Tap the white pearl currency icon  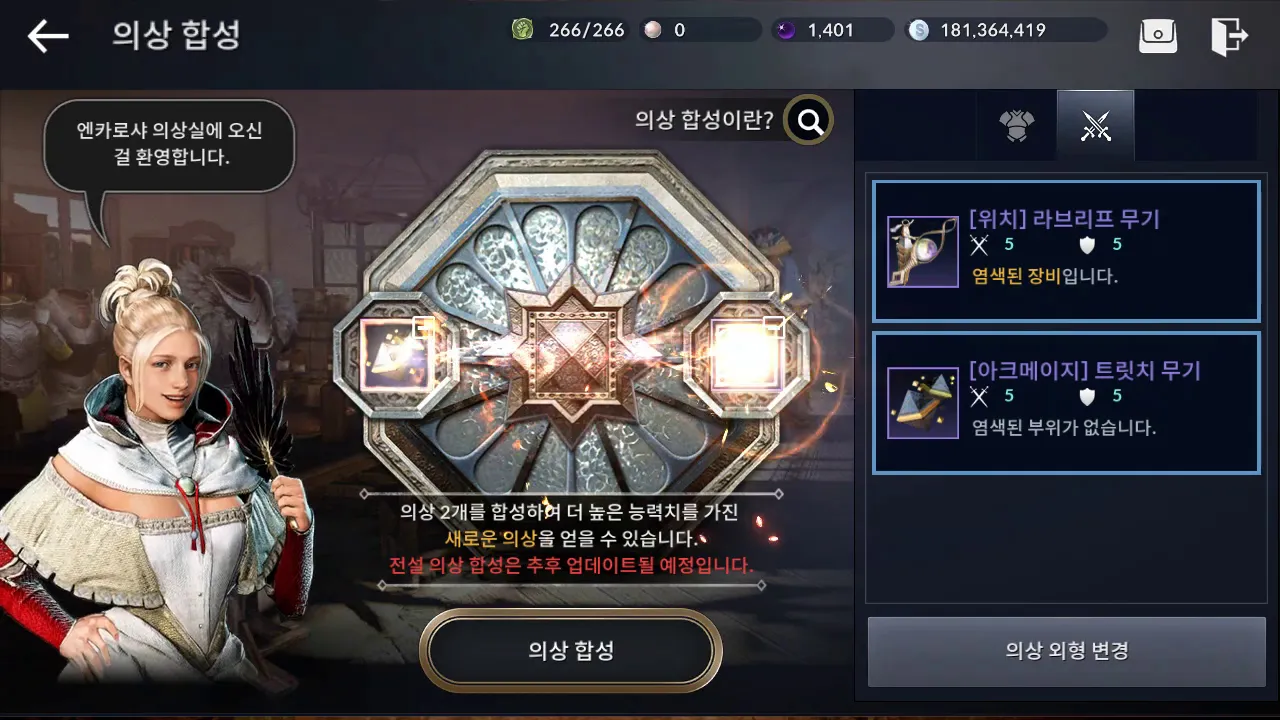tap(653, 30)
